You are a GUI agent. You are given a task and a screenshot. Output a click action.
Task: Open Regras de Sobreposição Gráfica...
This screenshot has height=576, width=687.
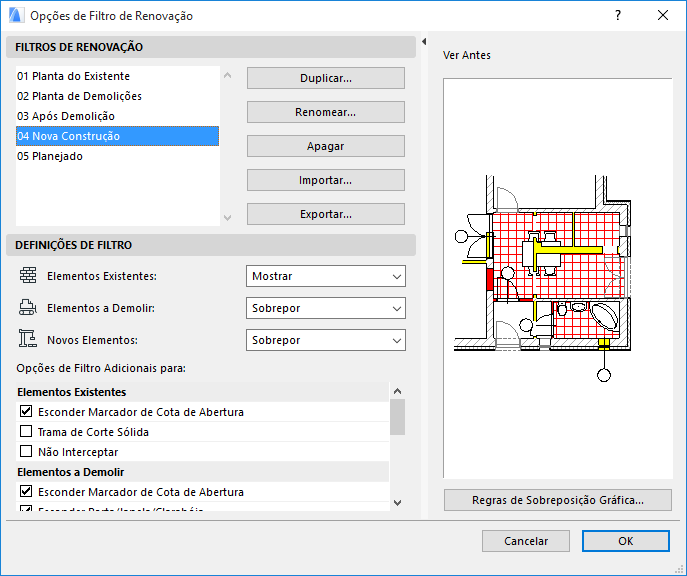click(x=557, y=500)
